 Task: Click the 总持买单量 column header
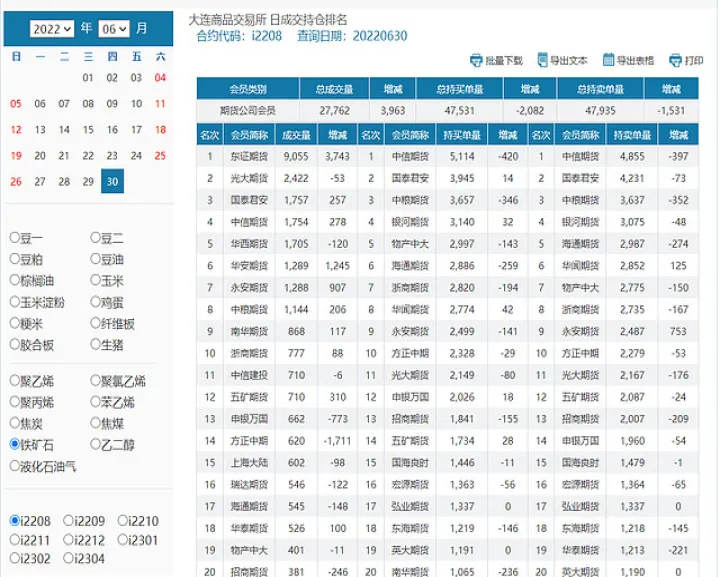pyautogui.click(x=460, y=89)
